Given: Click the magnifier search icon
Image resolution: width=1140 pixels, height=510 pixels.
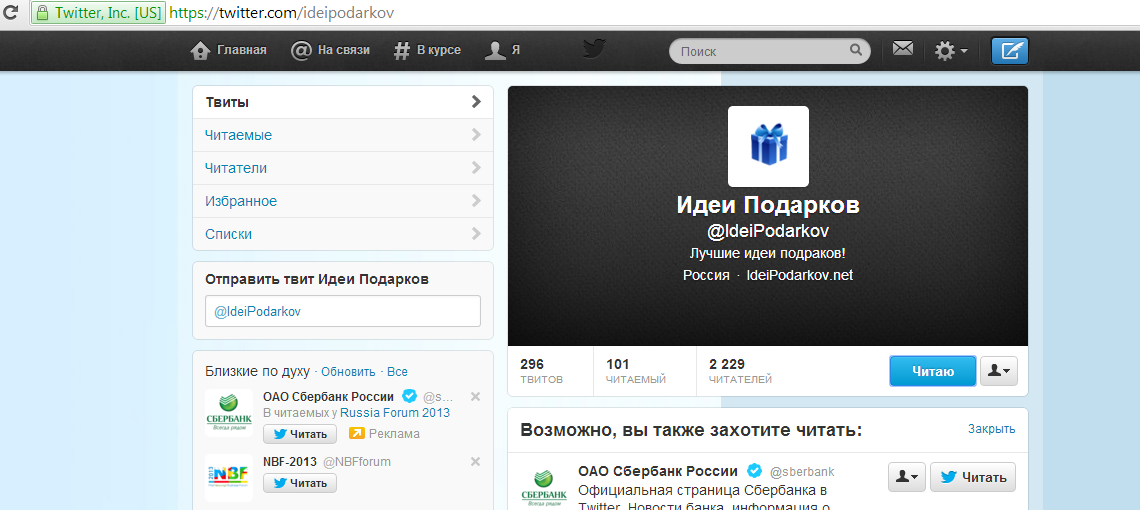Looking at the screenshot, I should [x=856, y=51].
